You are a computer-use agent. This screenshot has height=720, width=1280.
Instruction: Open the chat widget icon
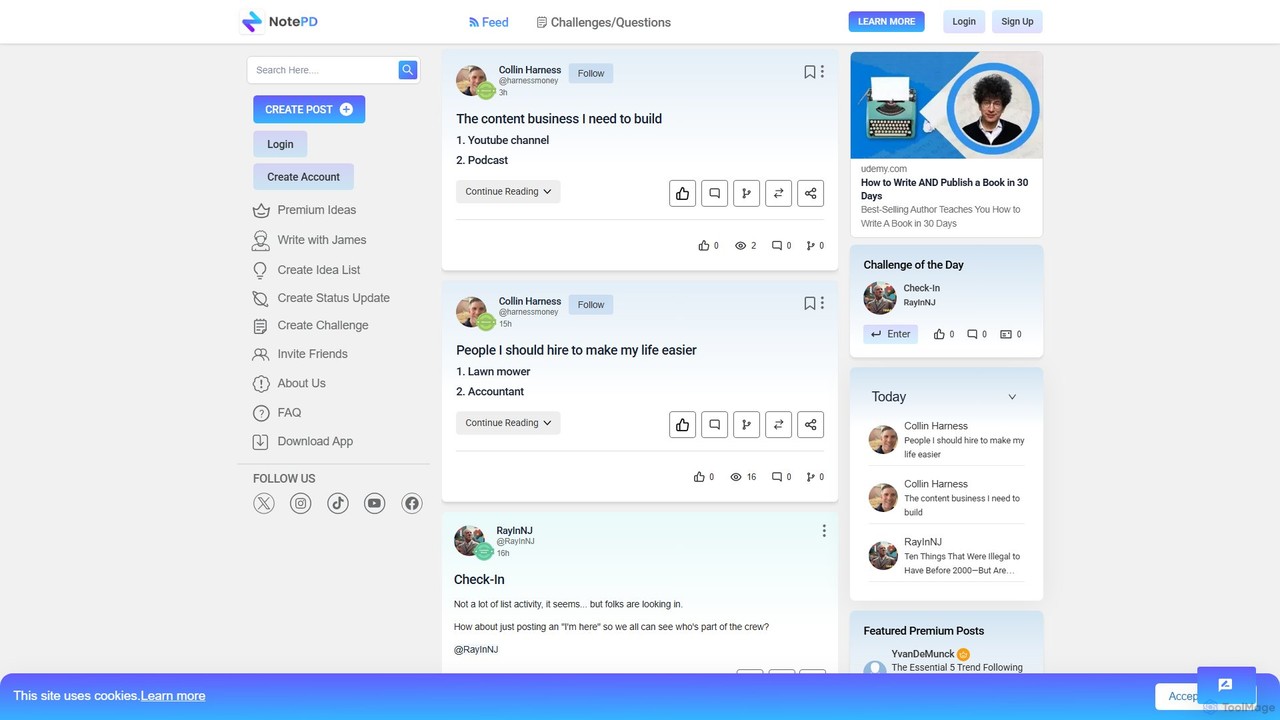pyautogui.click(x=1225, y=686)
